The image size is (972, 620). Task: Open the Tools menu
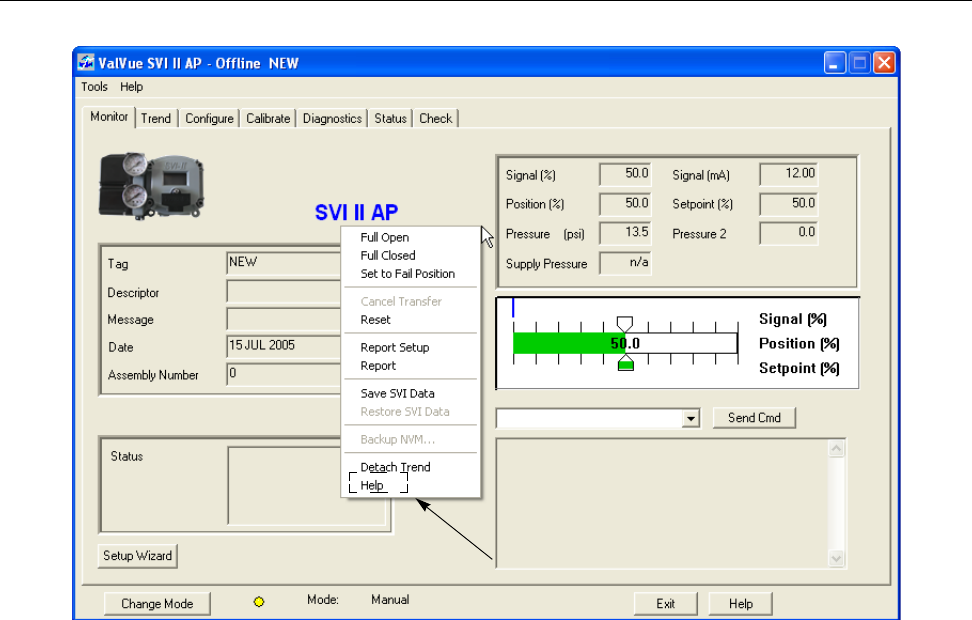[94, 87]
